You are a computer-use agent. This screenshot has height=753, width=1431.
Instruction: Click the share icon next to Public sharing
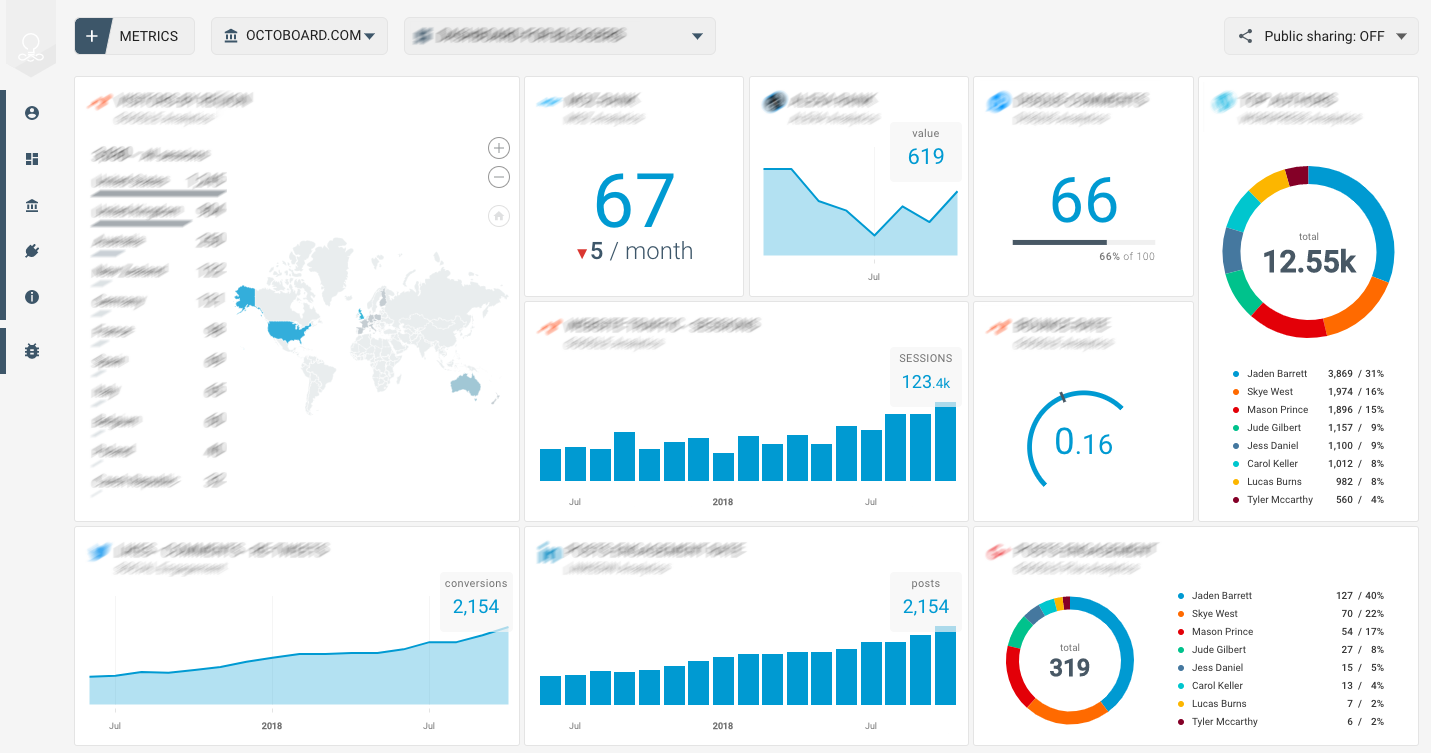click(x=1245, y=35)
